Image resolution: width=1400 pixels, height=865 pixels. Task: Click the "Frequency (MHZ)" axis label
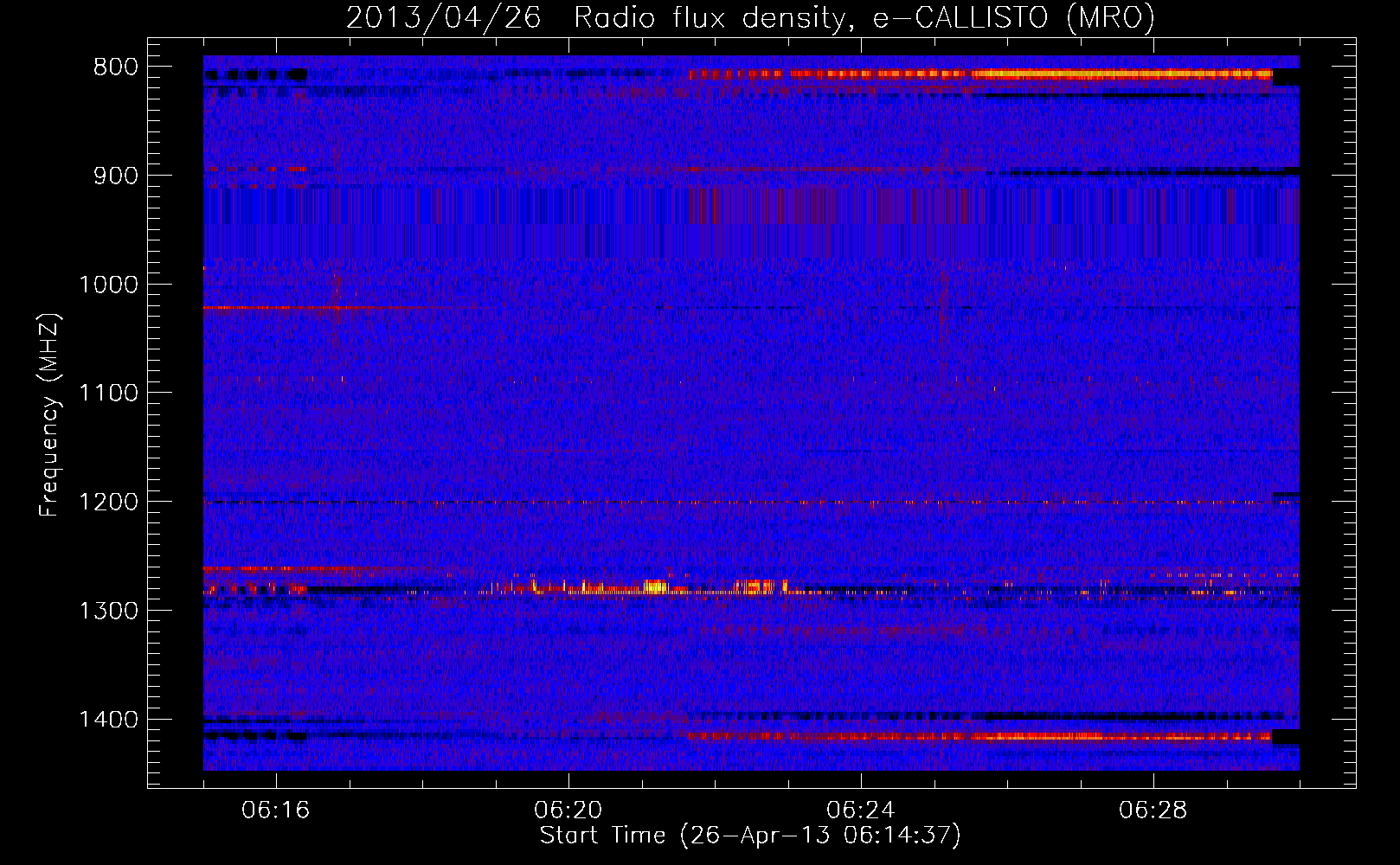(x=49, y=415)
